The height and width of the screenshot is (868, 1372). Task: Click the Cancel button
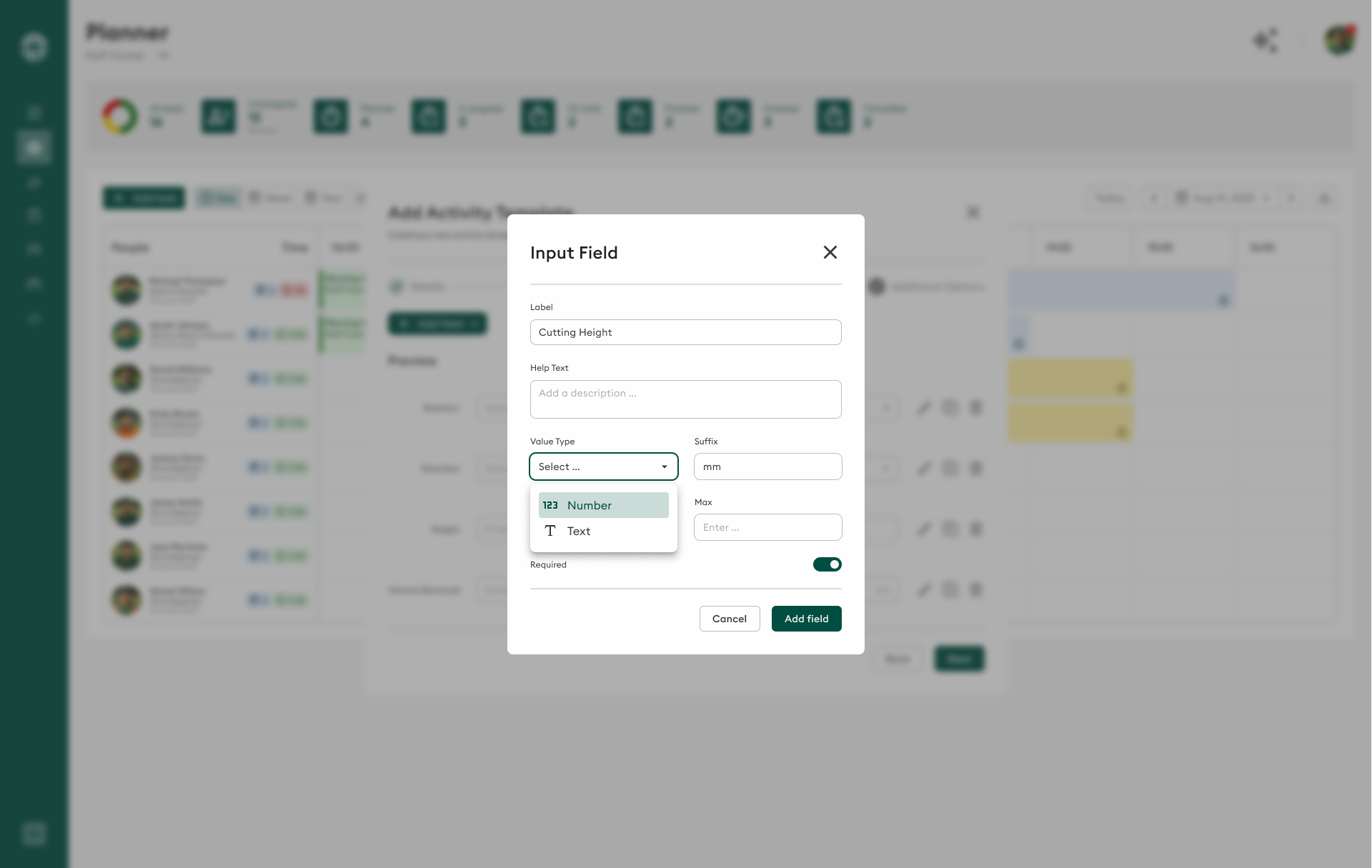pos(730,619)
